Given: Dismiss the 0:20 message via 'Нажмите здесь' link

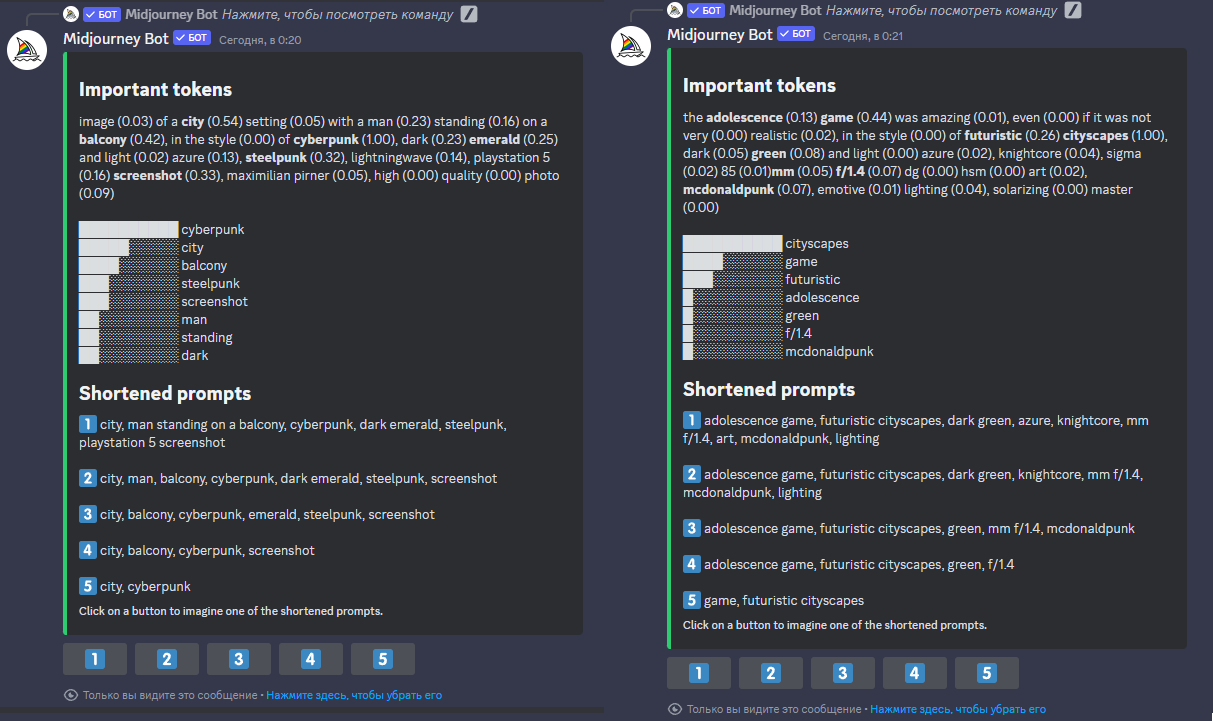Looking at the screenshot, I should (354, 695).
